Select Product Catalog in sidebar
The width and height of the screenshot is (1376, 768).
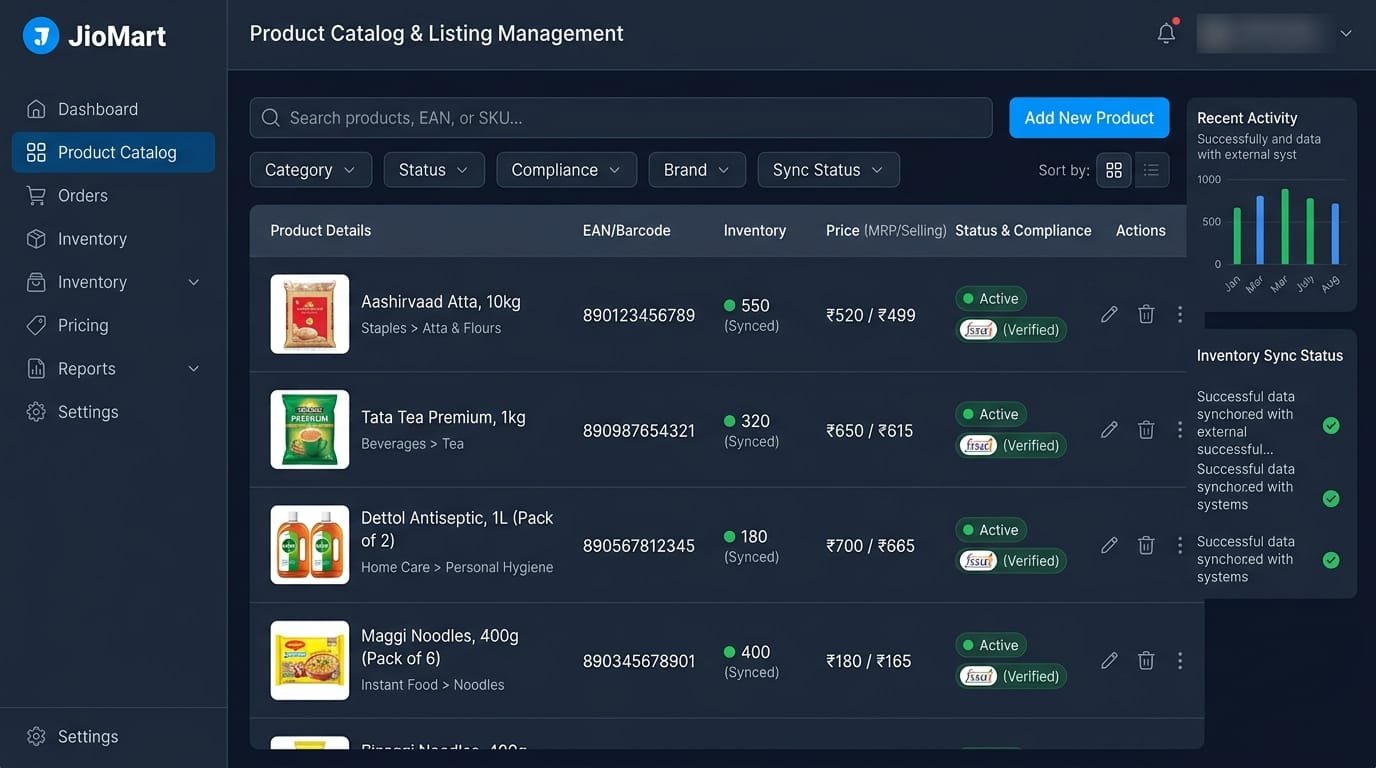[x=114, y=152]
